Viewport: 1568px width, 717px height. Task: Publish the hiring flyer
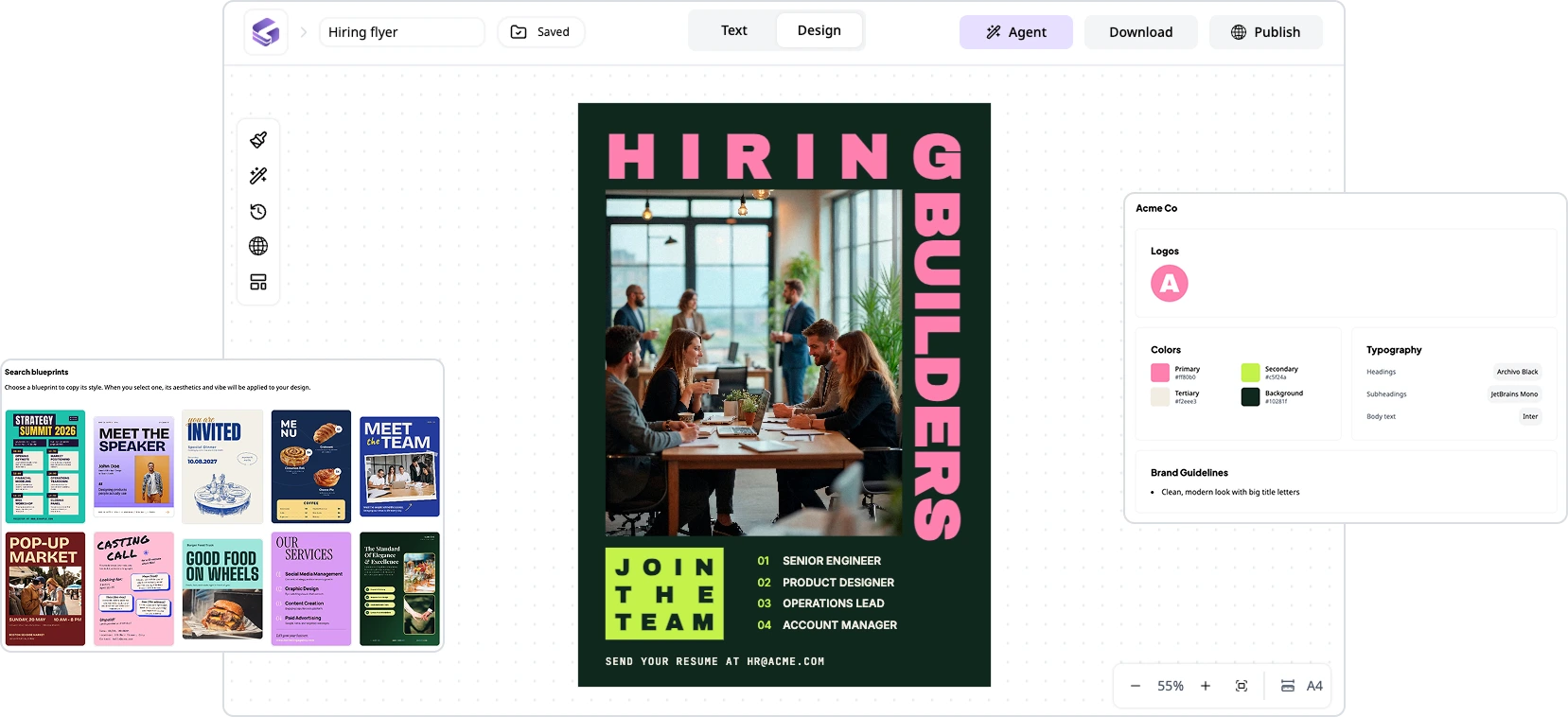1266,32
